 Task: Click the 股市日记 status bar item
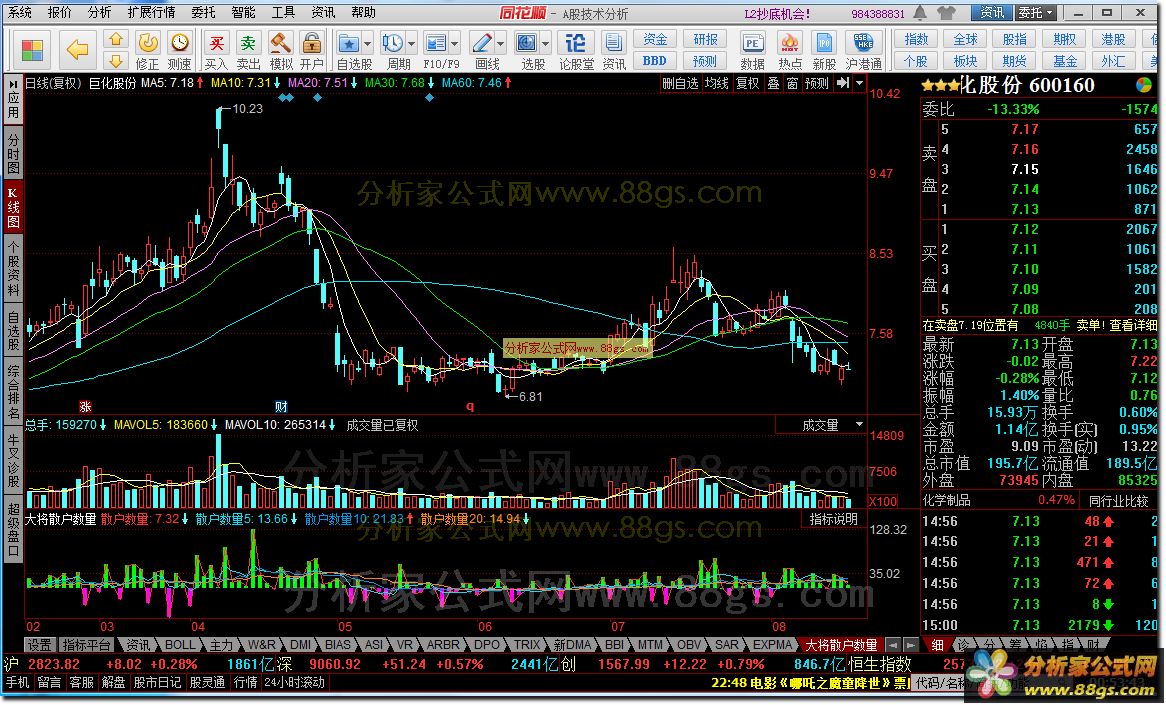156,683
